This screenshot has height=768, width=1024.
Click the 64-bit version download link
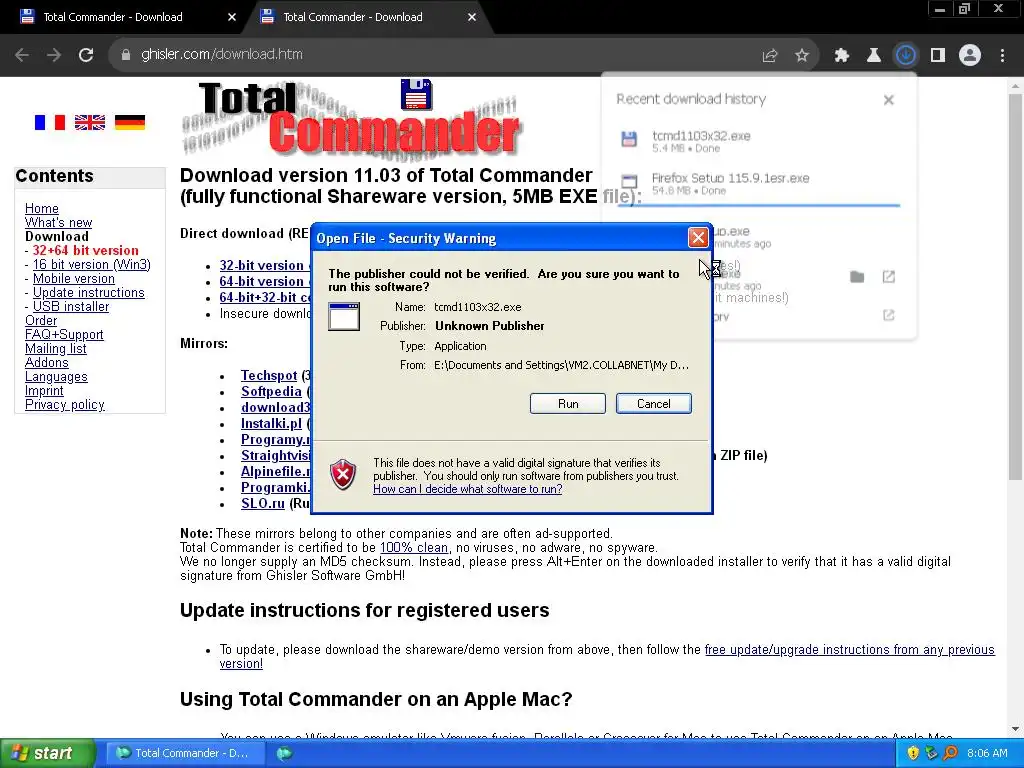pos(264,281)
